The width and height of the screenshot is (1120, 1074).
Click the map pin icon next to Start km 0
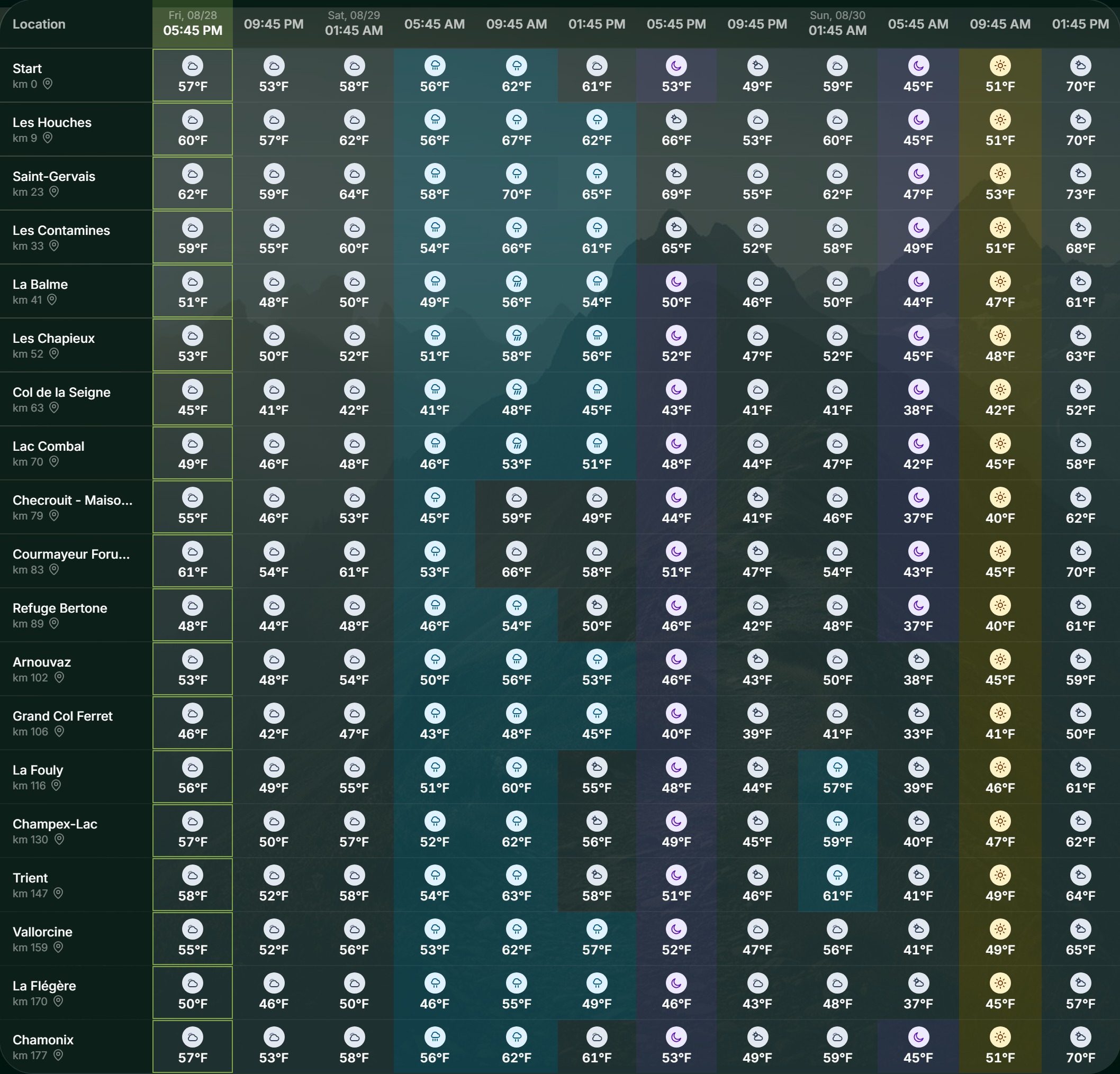click(48, 84)
